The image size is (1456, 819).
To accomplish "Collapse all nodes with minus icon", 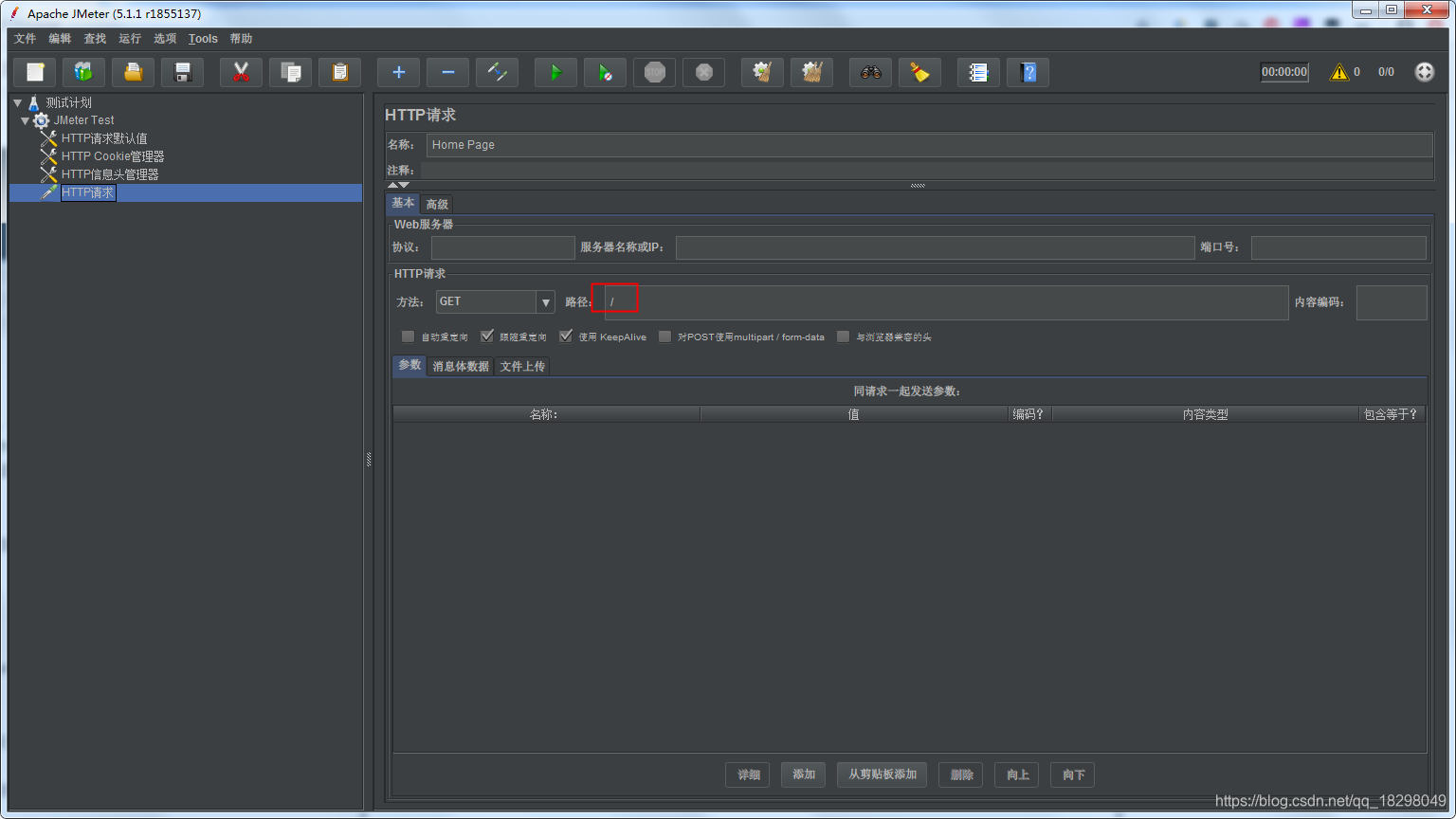I will coord(448,72).
